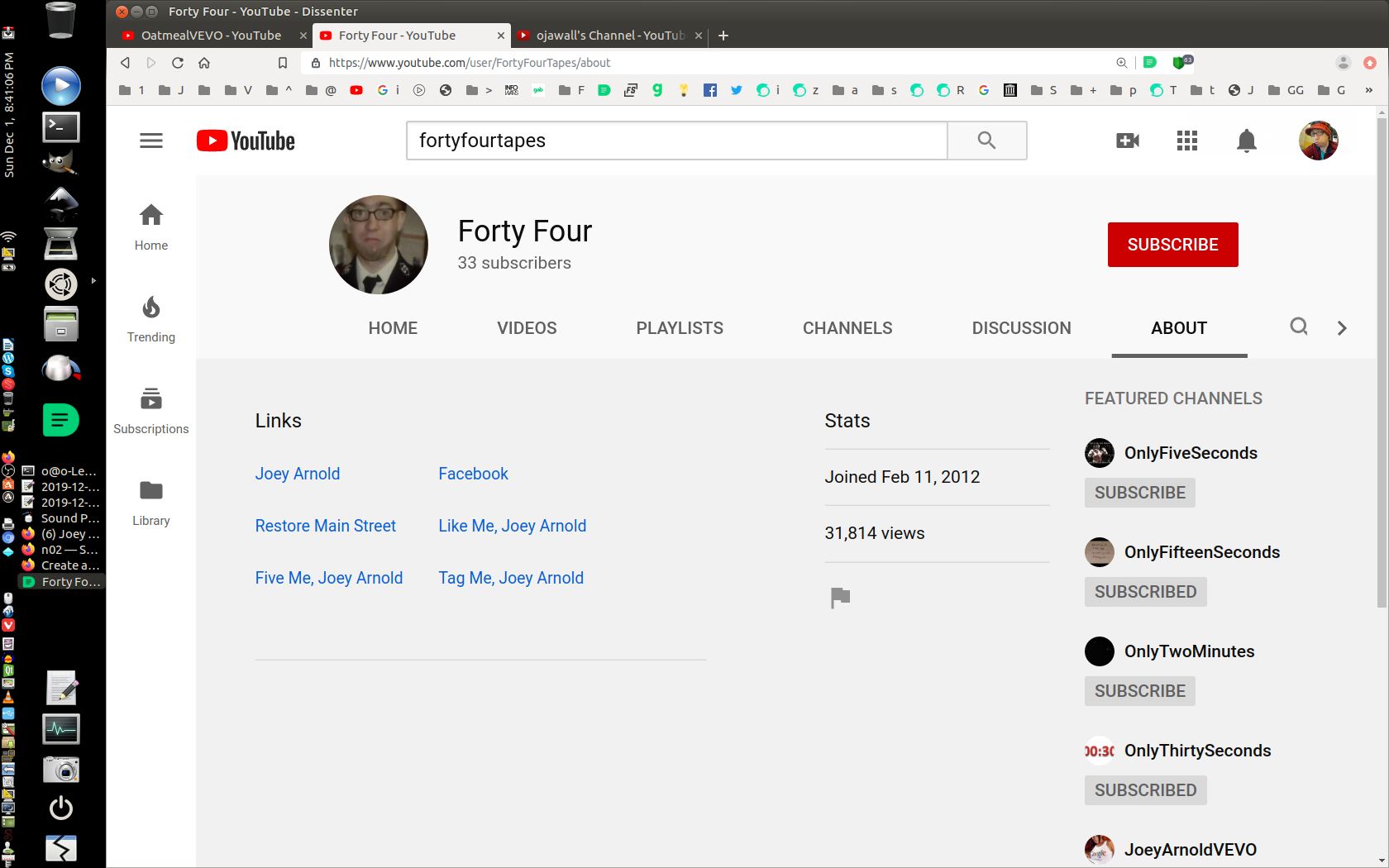Click the power icon in the dock
This screenshot has height=868, width=1389.
click(61, 808)
